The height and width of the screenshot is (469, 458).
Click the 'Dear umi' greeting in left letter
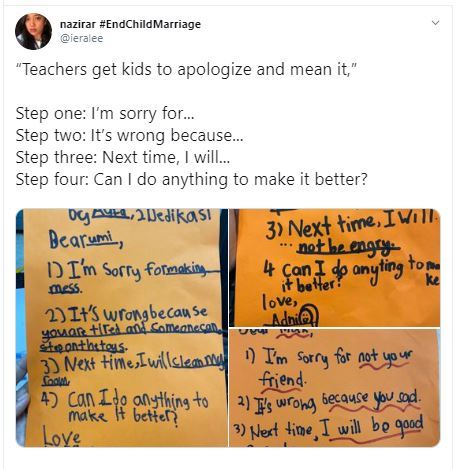[x=86, y=240]
